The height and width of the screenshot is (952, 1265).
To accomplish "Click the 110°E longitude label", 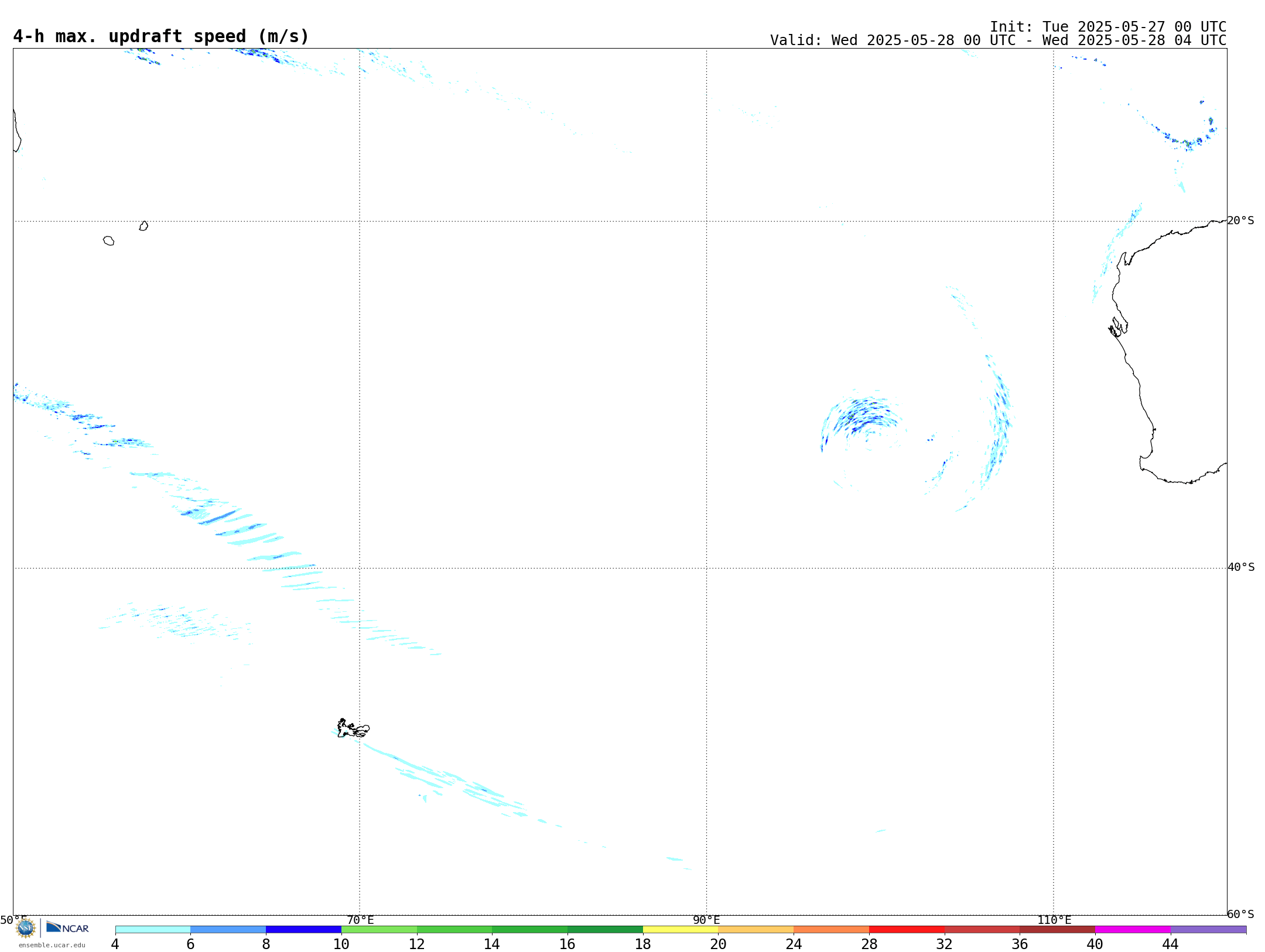I will click(x=1054, y=920).
